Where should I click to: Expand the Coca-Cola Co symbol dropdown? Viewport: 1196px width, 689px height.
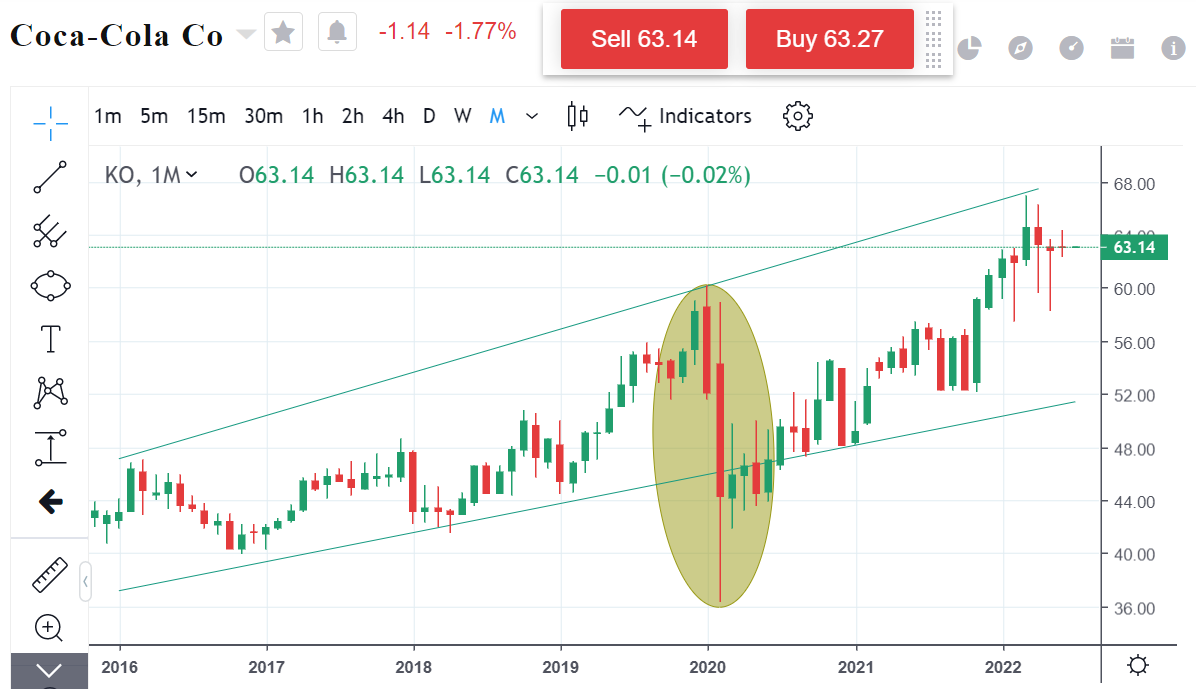(x=245, y=35)
